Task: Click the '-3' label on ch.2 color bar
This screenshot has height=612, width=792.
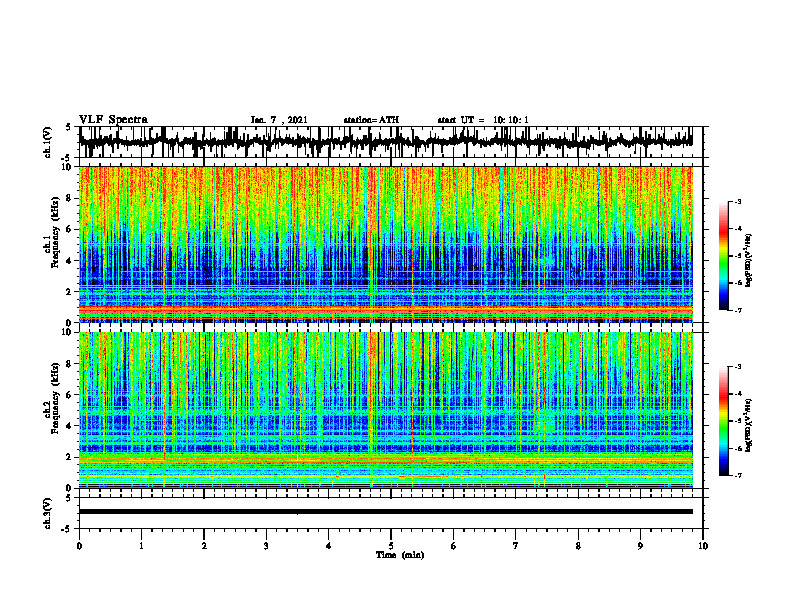Action: click(738, 367)
